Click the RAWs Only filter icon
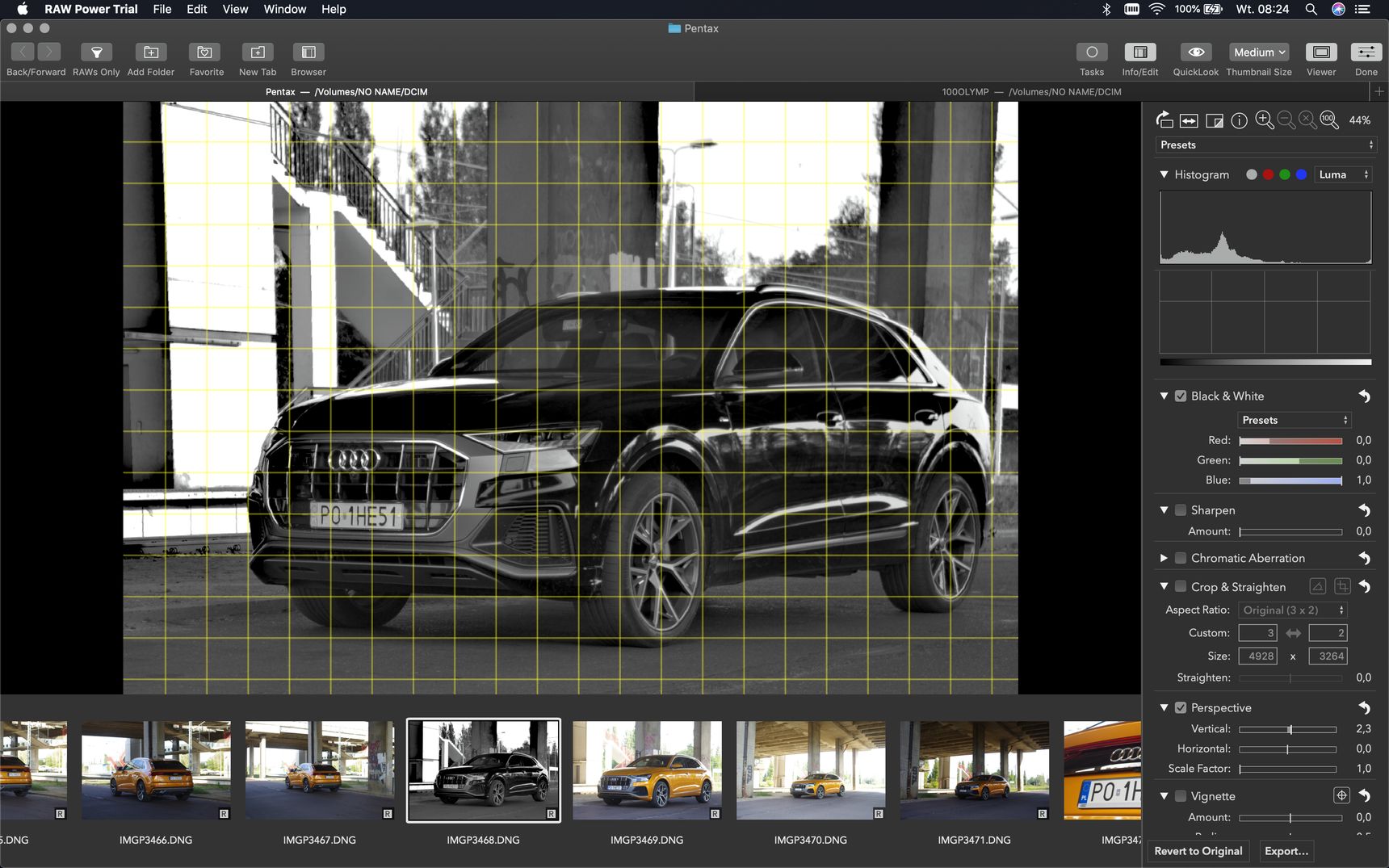 tap(96, 52)
